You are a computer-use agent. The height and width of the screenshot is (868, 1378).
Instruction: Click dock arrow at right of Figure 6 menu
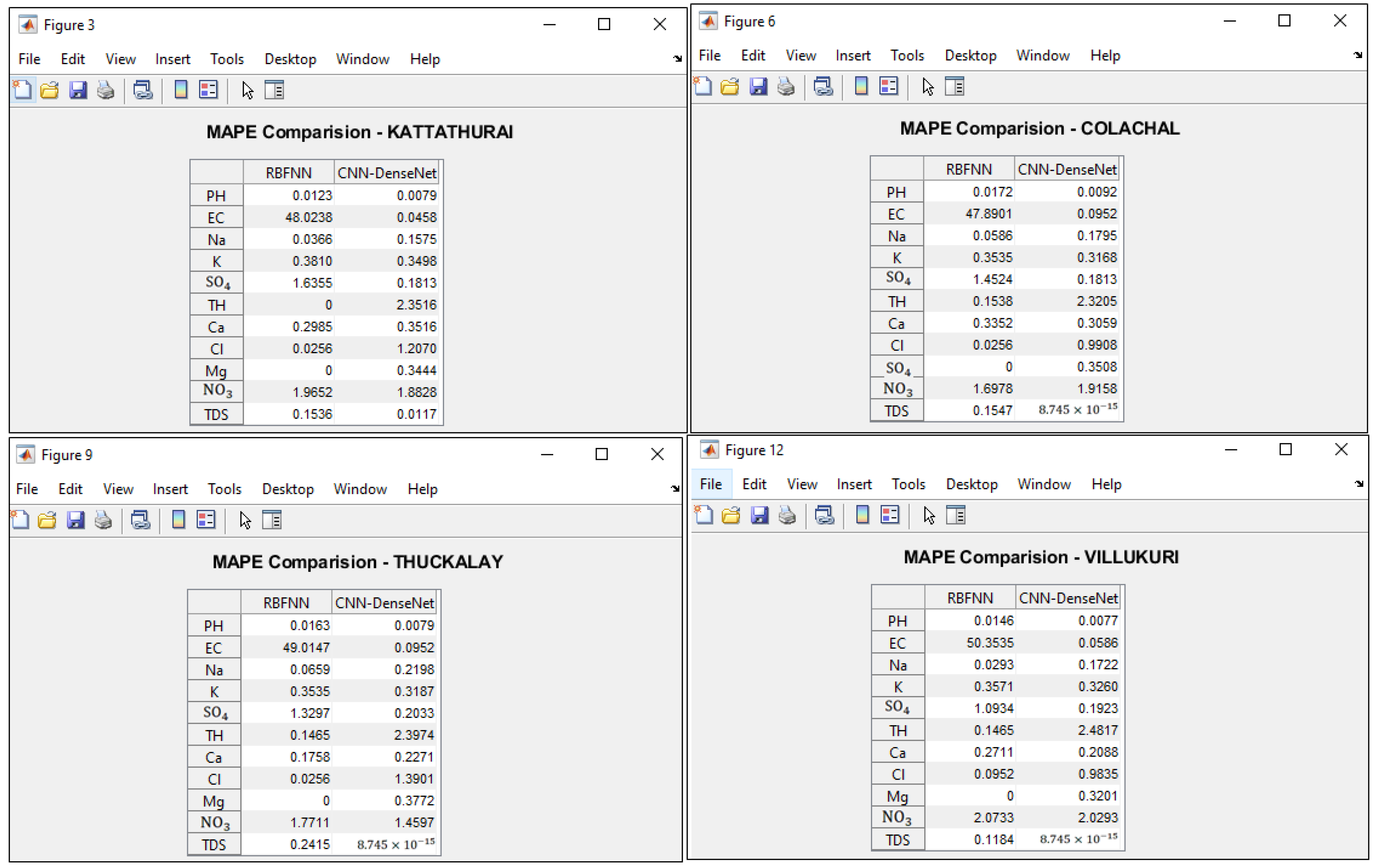point(1358,55)
